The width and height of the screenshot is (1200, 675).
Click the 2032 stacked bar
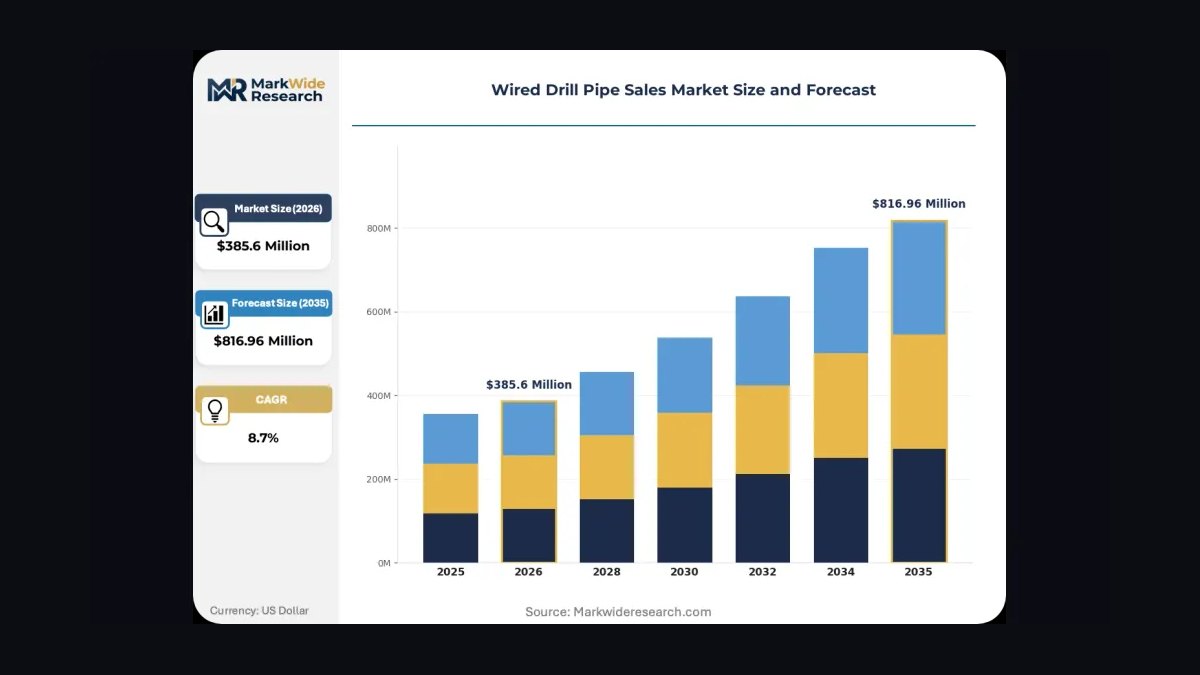tap(762, 429)
